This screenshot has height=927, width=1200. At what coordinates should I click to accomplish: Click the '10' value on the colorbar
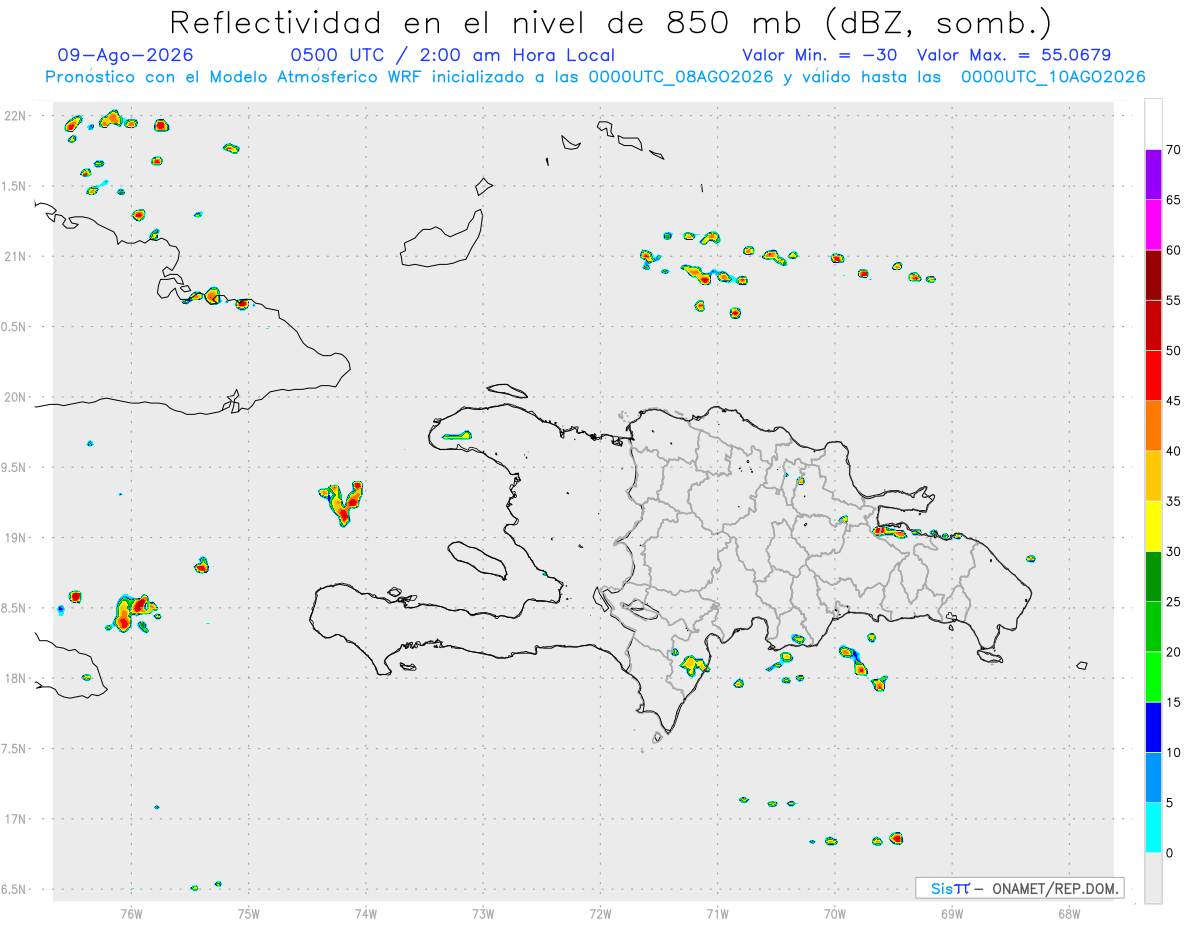click(1173, 753)
